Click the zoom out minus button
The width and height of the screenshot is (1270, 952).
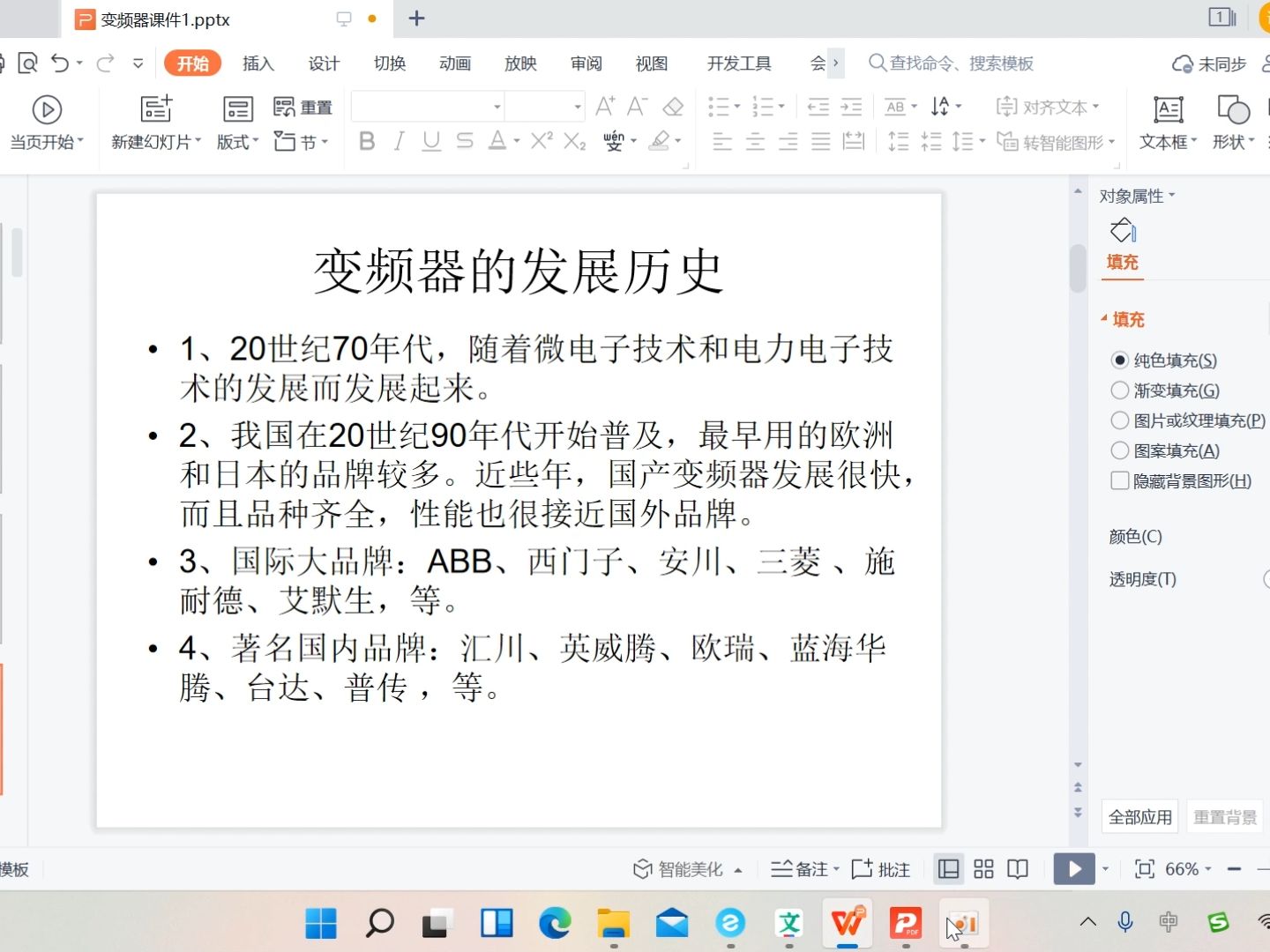click(x=1234, y=869)
